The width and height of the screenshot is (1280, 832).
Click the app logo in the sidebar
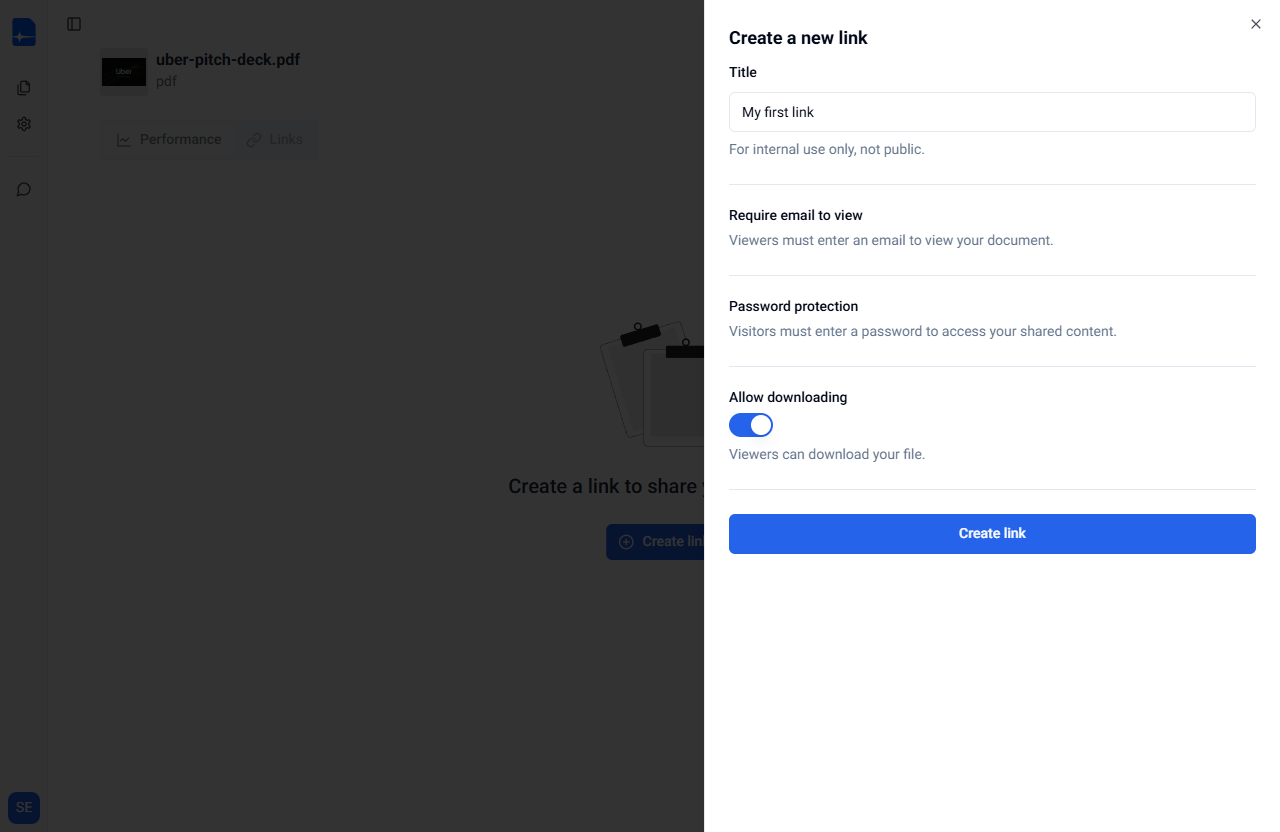(24, 32)
